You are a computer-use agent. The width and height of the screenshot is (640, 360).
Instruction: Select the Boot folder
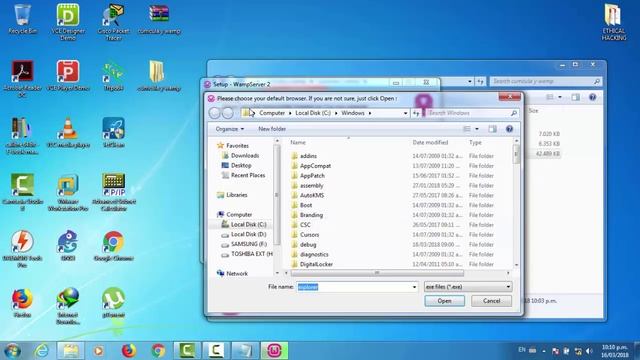pyautogui.click(x=306, y=205)
